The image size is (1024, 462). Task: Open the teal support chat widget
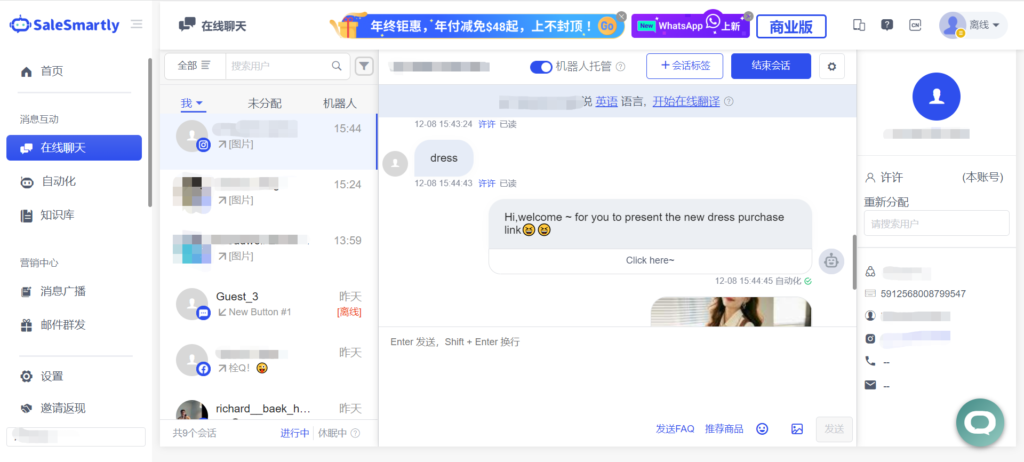(980, 423)
